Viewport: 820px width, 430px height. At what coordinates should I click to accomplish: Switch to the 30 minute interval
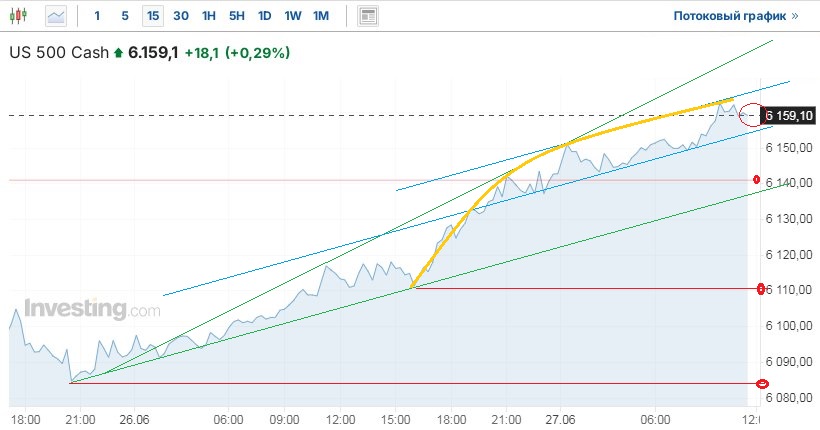click(x=180, y=16)
